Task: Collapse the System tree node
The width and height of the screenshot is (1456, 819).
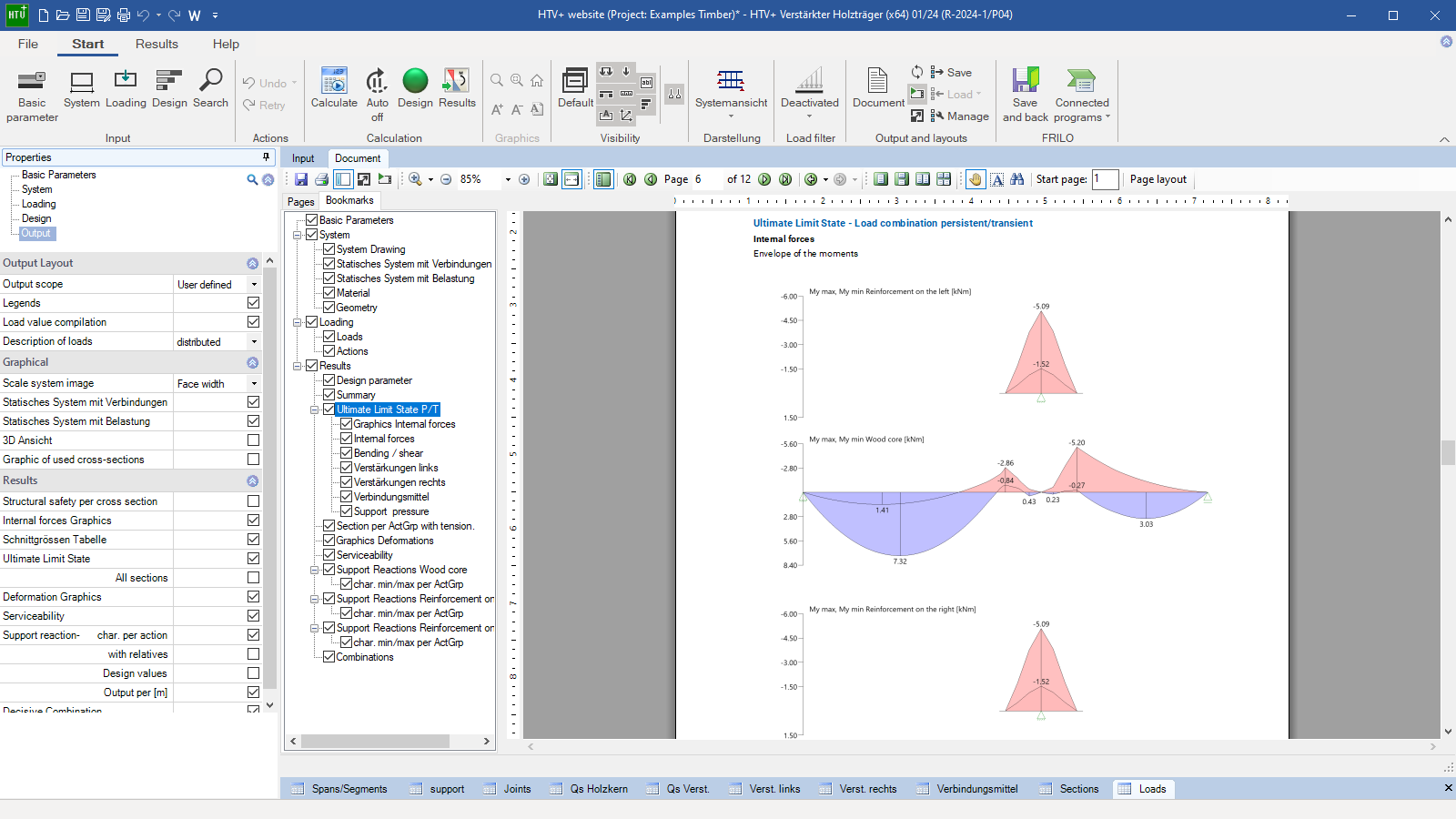Action: (x=297, y=235)
